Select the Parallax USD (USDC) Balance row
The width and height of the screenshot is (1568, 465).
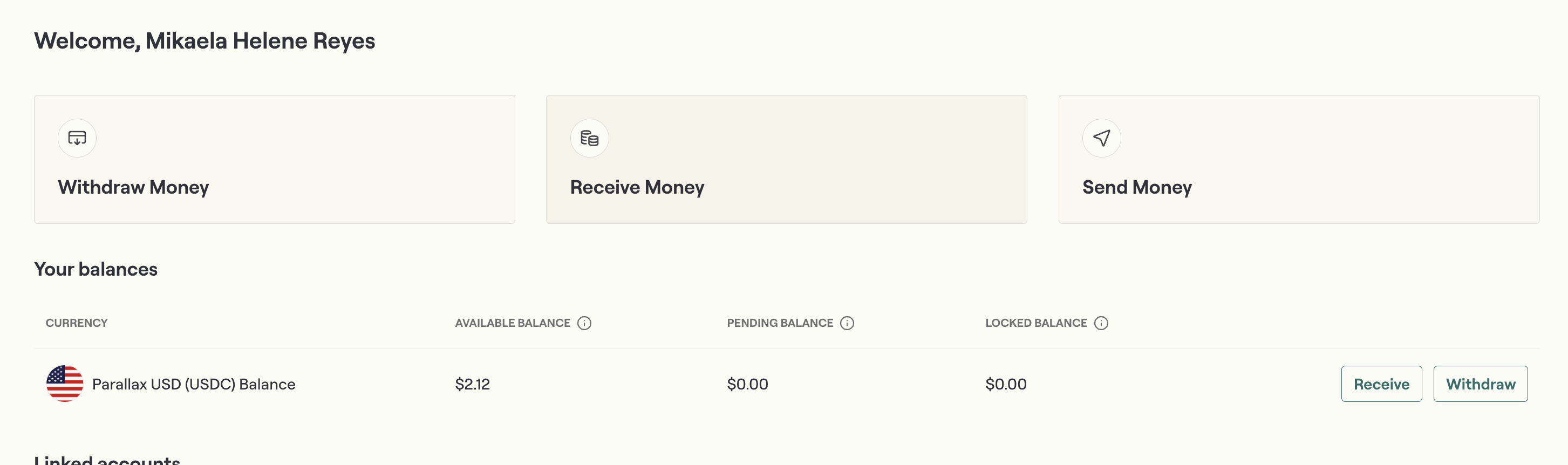point(194,384)
